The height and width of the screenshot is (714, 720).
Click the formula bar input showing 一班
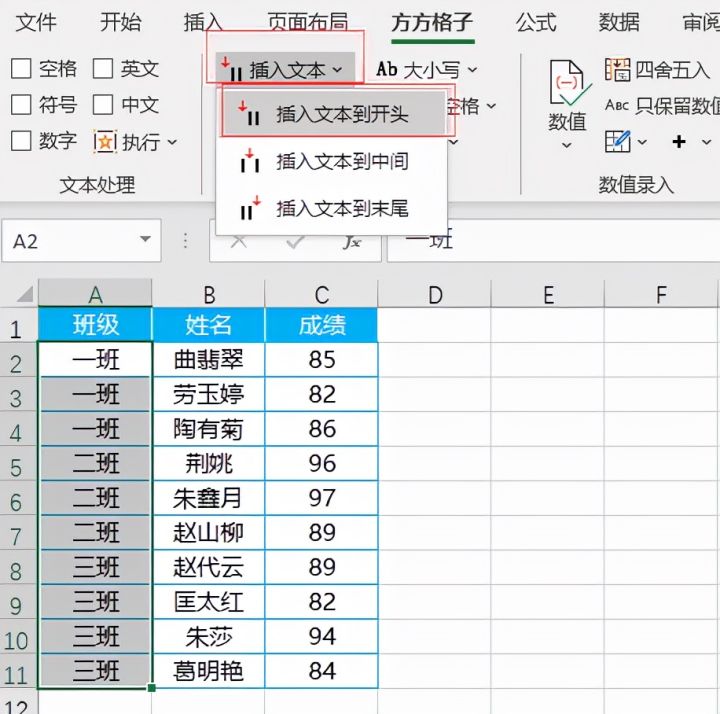tap(553, 240)
